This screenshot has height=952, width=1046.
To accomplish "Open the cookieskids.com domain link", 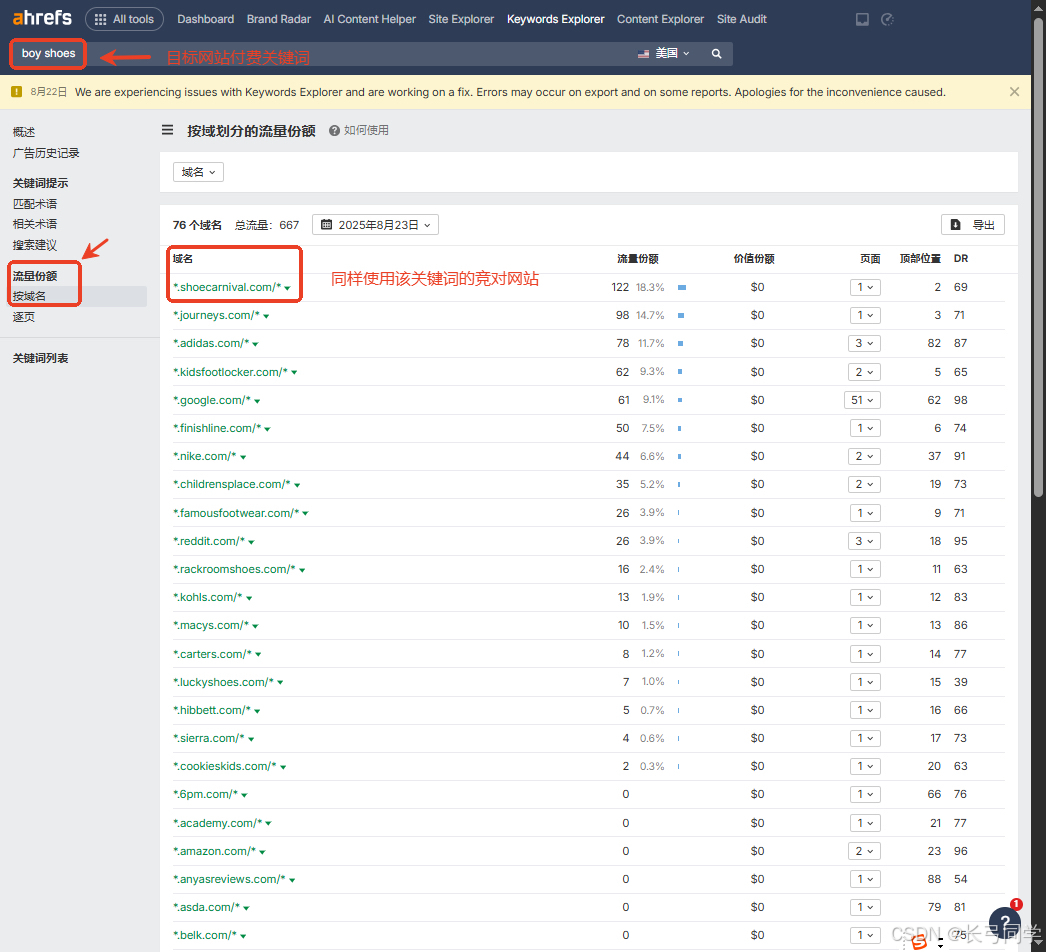I will [x=225, y=766].
